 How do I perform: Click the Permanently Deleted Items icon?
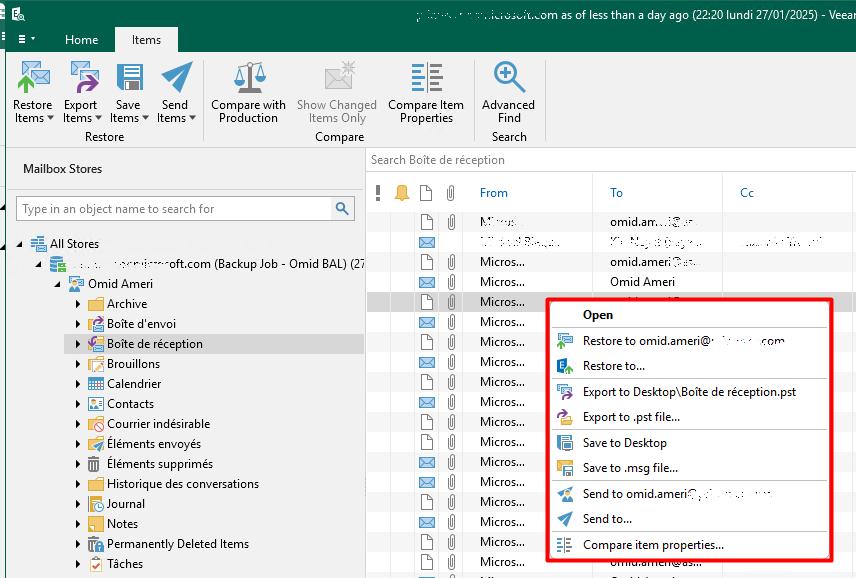point(96,544)
